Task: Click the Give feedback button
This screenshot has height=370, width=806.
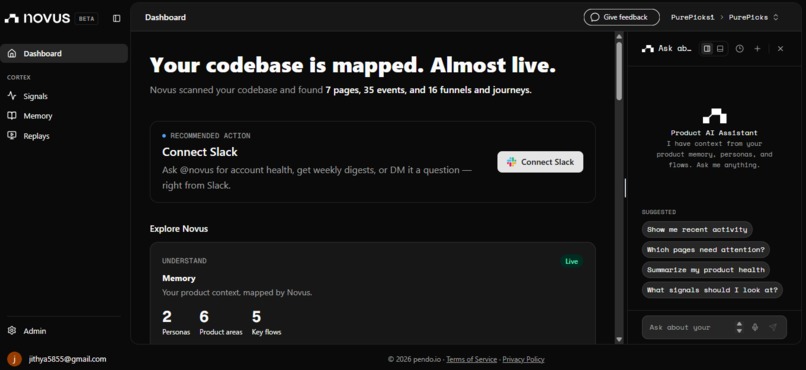Action: pos(621,17)
